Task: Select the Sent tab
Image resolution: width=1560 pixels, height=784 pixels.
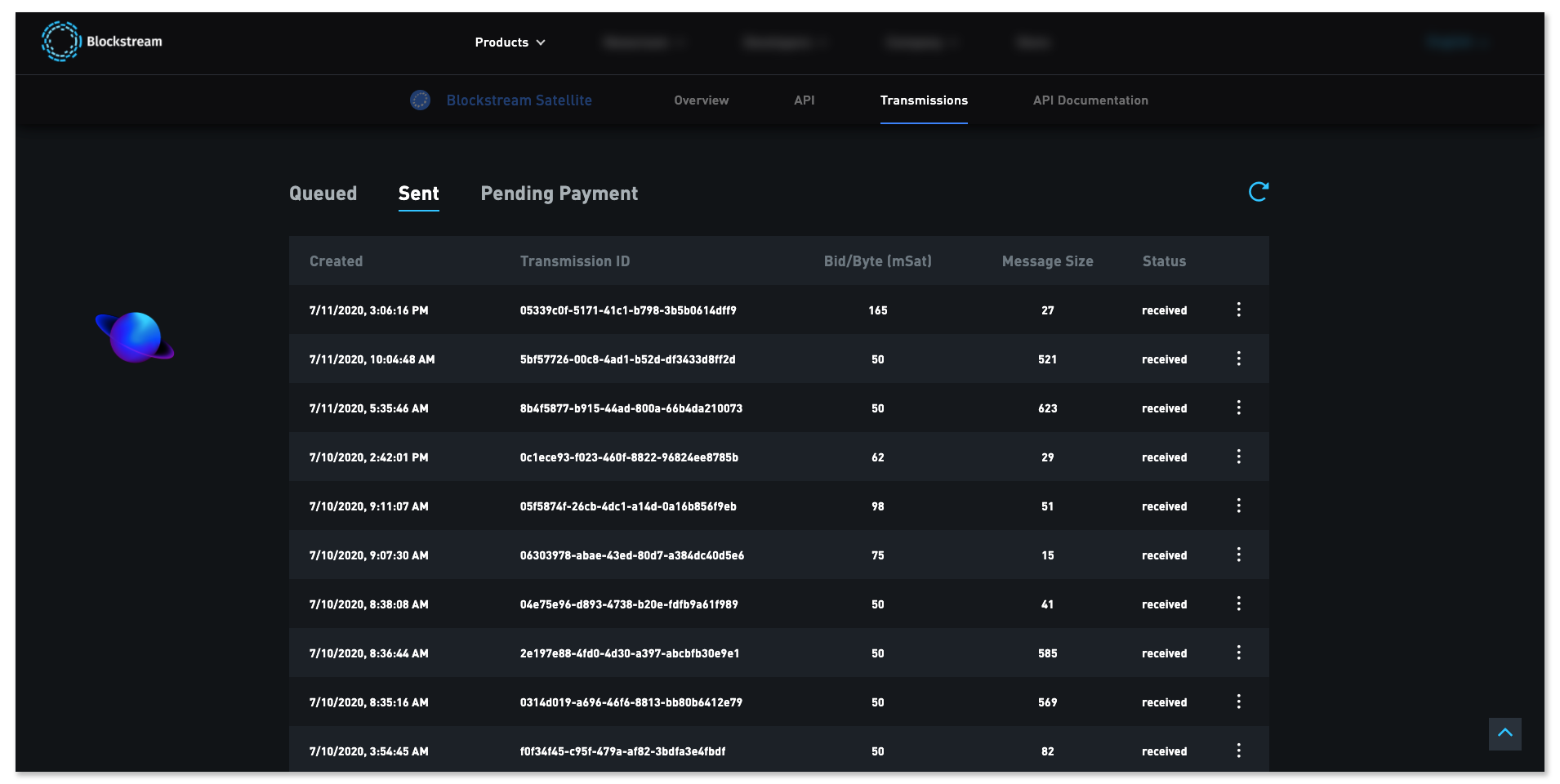Action: 418,194
